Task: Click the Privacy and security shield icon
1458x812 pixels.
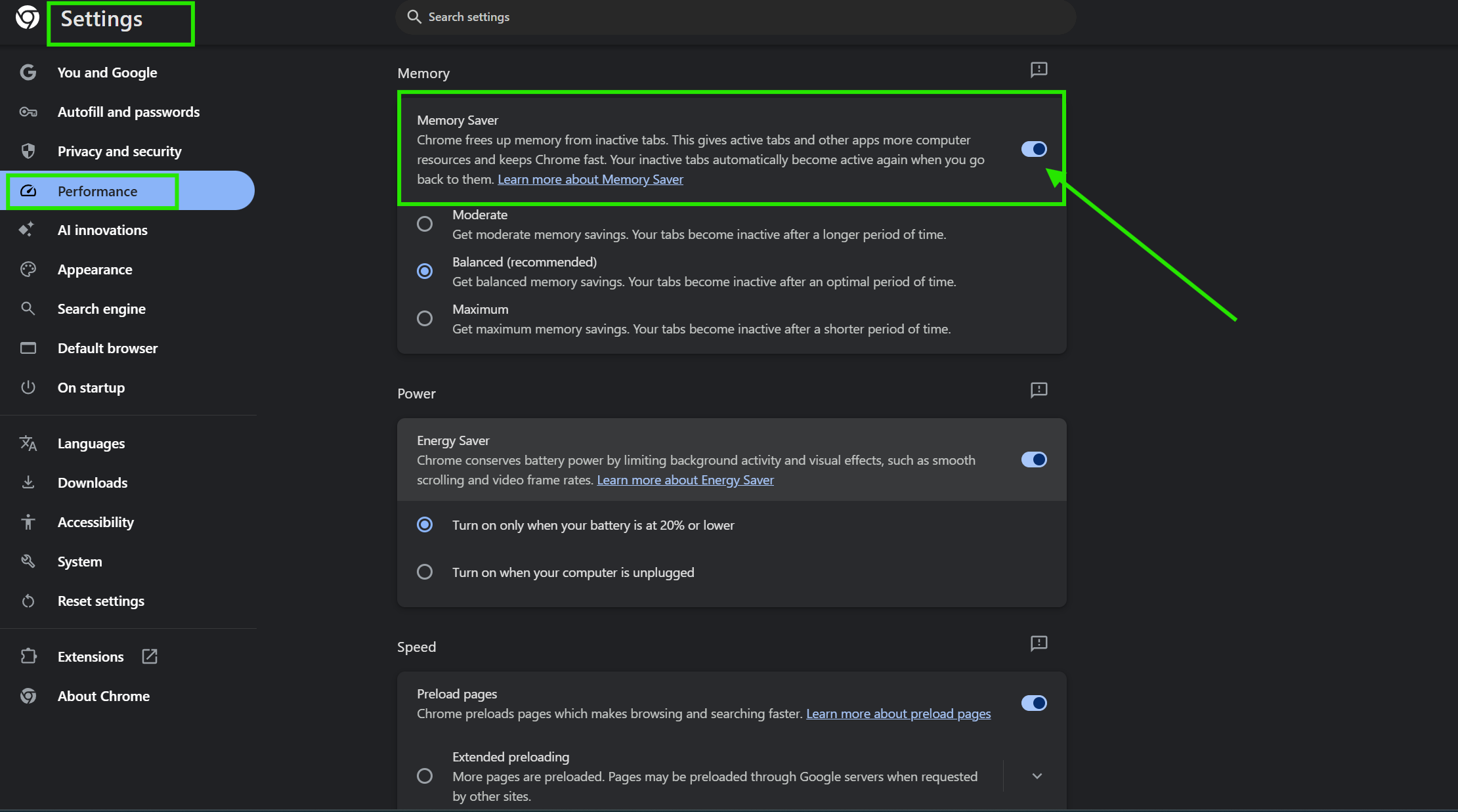Action: coord(28,151)
